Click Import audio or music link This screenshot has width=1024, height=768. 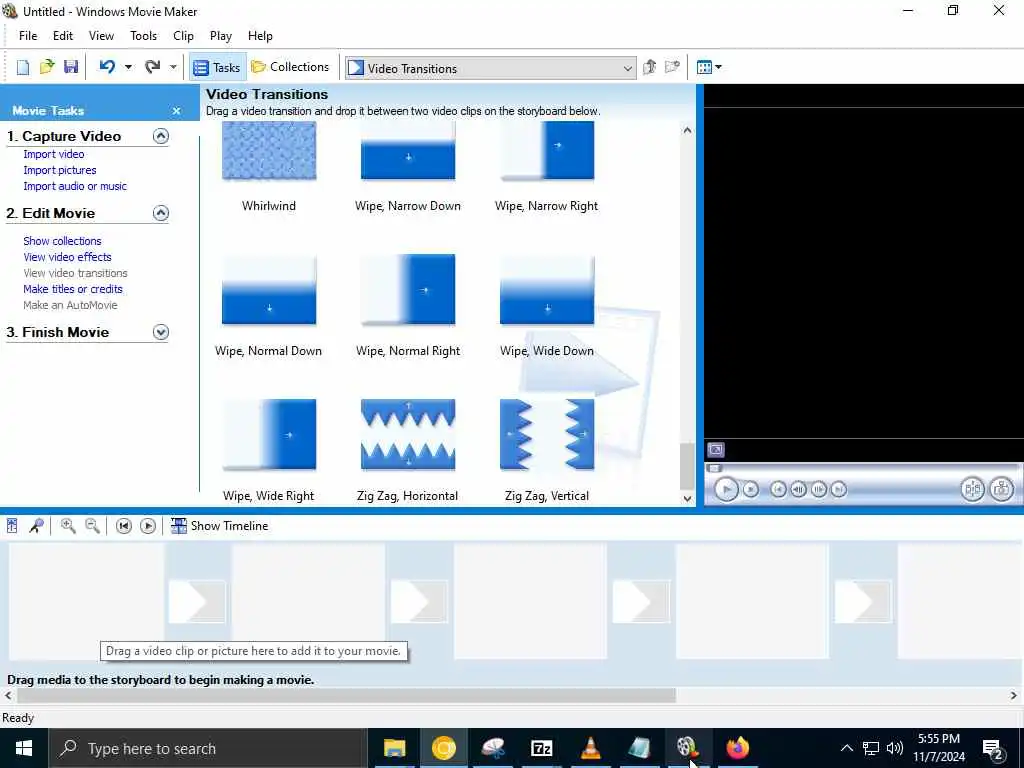[x=75, y=186]
